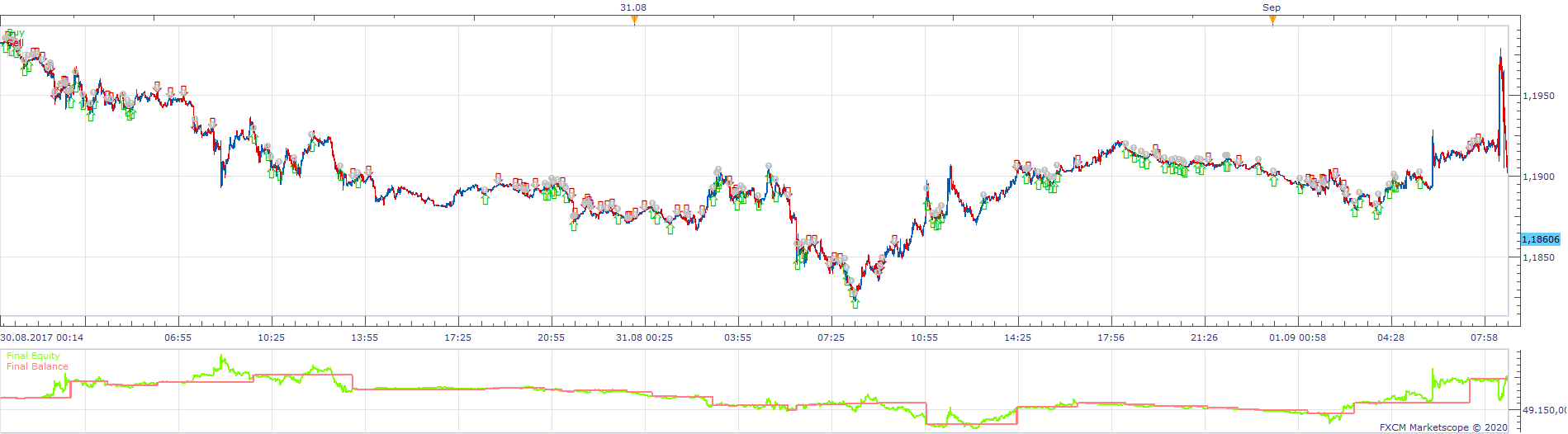The height and width of the screenshot is (434, 1568).
Task: Click the 06:55 time axis label
Action: pos(178,337)
